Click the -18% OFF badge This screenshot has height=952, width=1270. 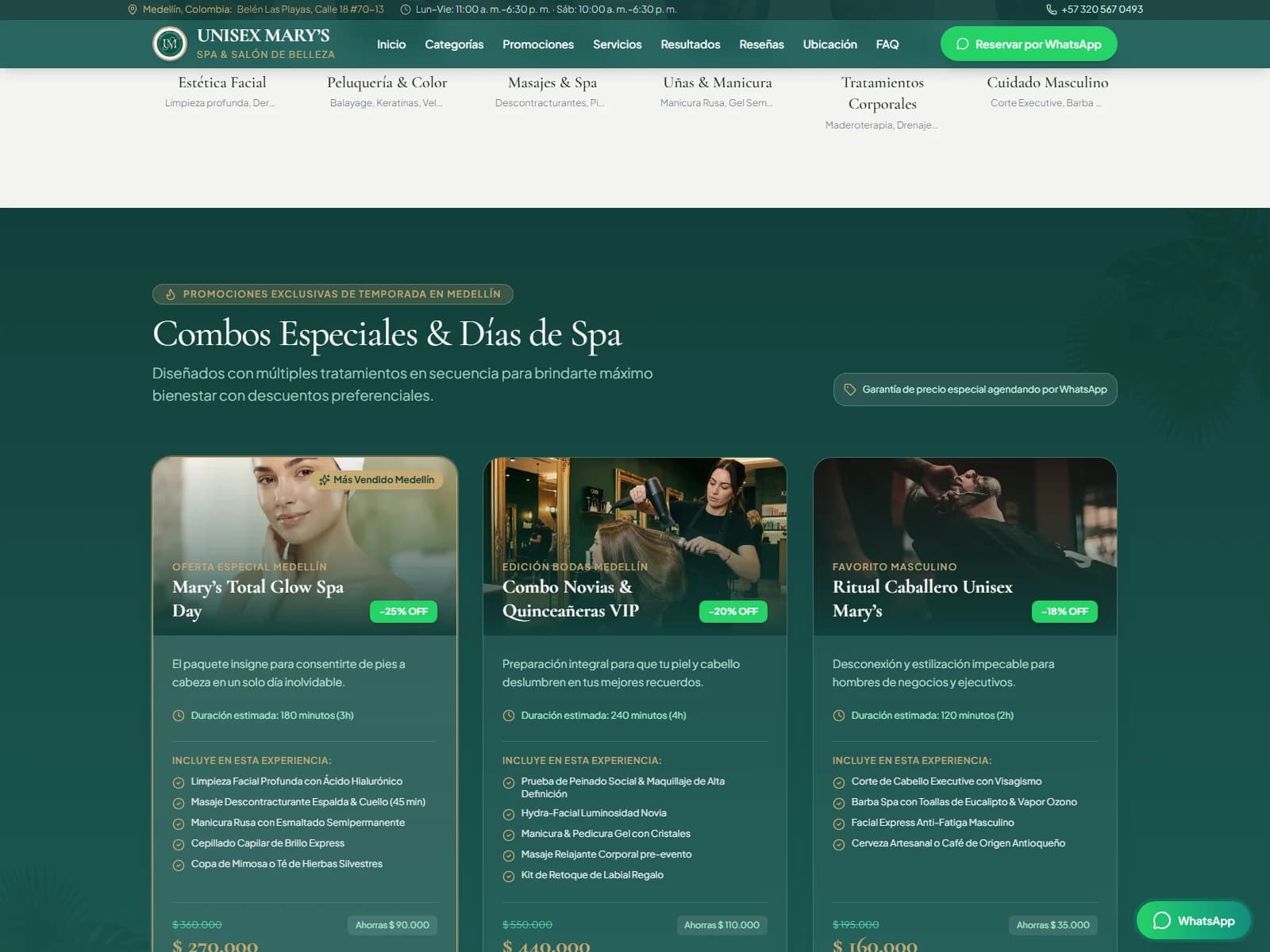[x=1064, y=612]
